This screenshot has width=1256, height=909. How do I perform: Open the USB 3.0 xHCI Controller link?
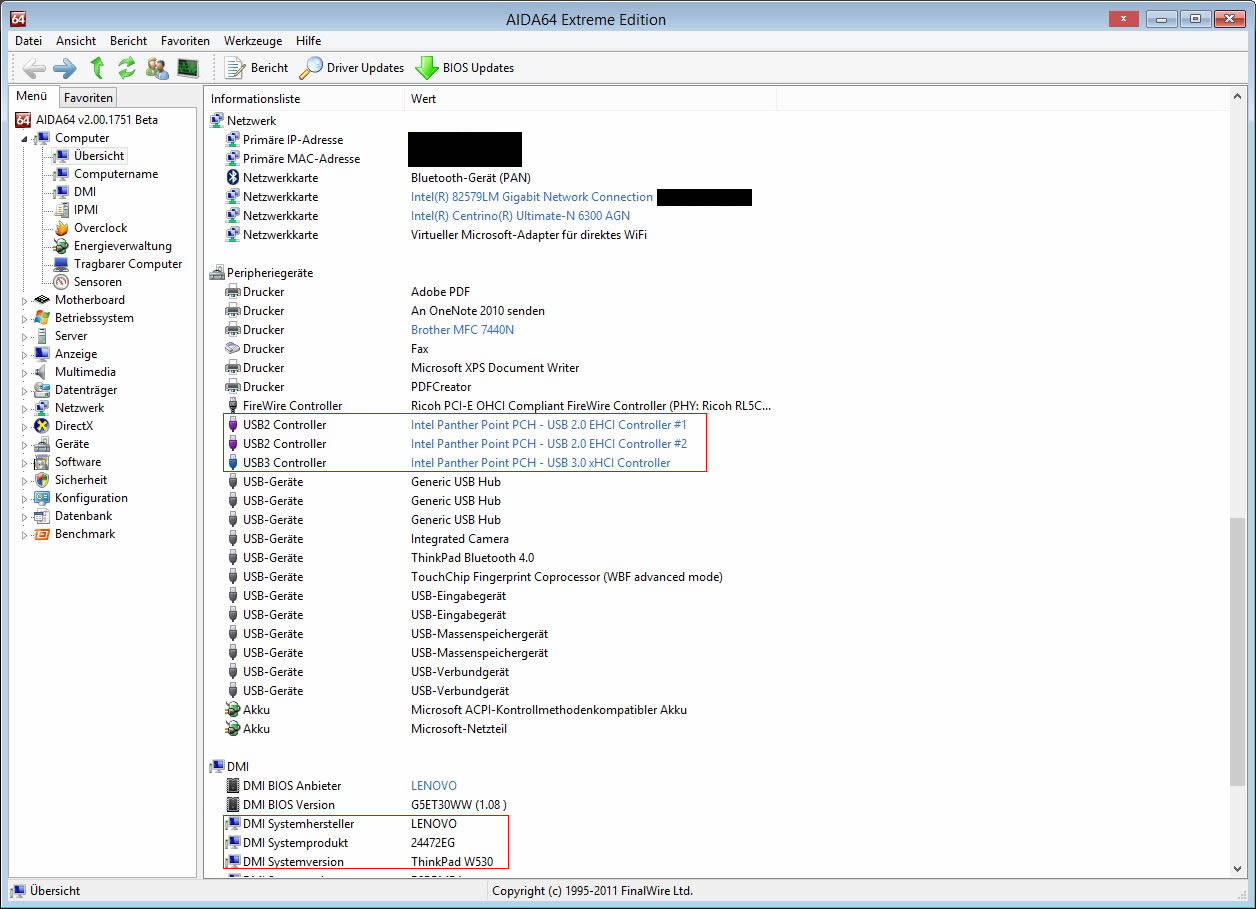point(541,463)
